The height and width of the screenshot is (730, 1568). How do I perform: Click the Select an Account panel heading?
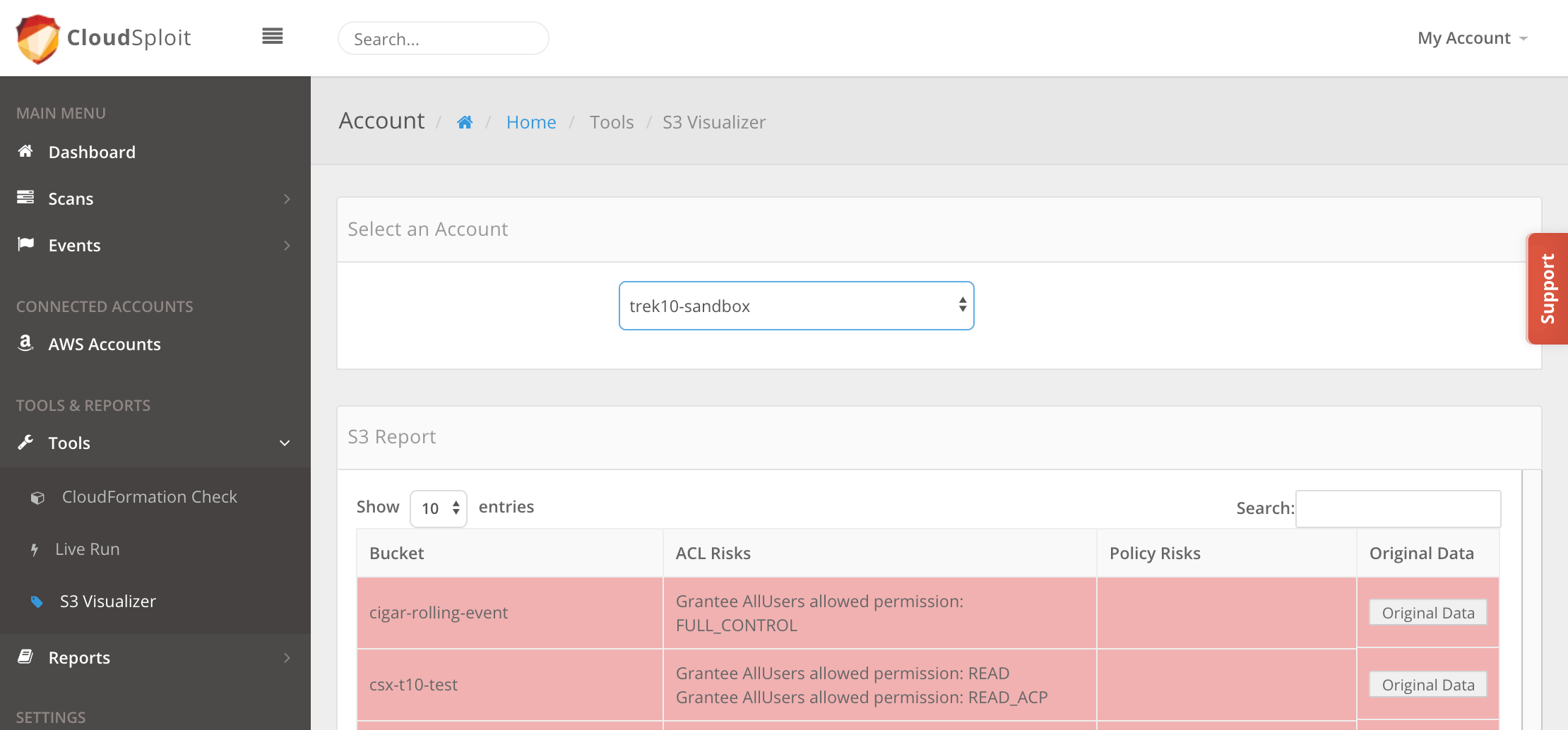coord(428,229)
